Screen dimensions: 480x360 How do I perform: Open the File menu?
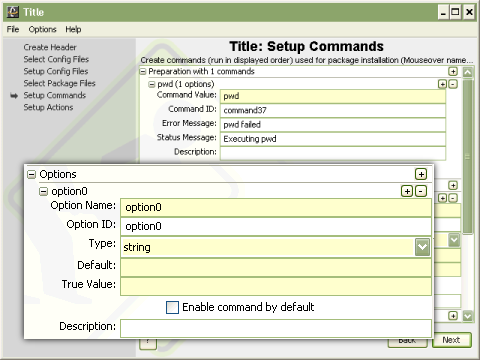tap(13, 29)
